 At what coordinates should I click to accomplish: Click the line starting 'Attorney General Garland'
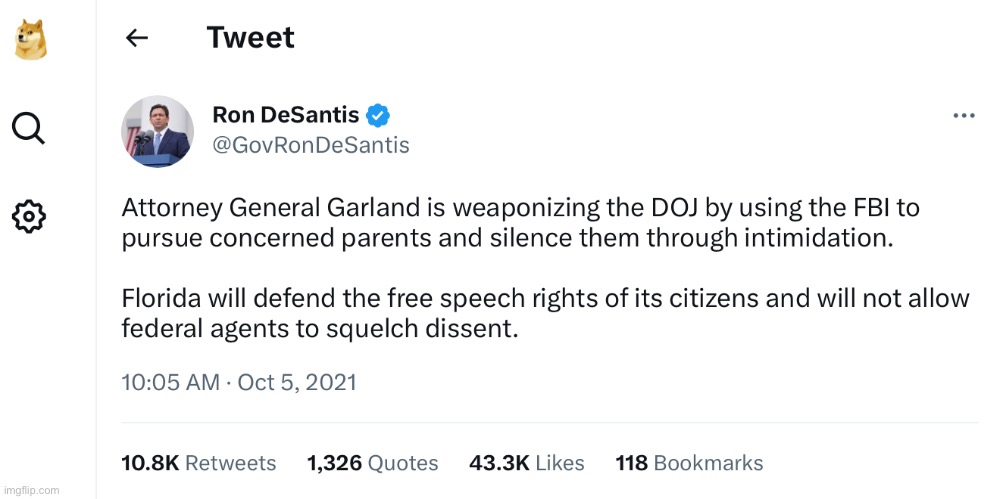(520, 209)
